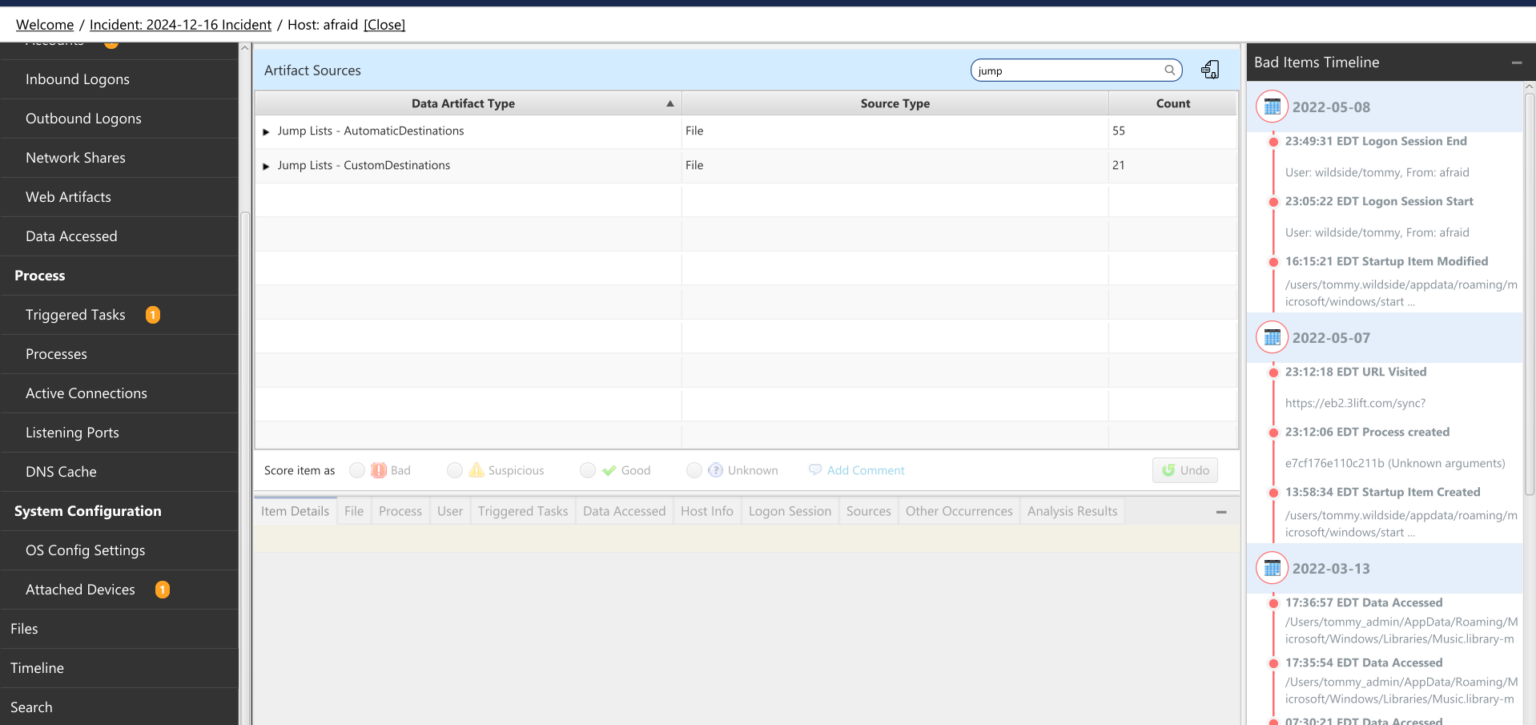This screenshot has width=1536, height=725.
Task: Click the 2022-05-07 calendar icon
Action: pyautogui.click(x=1272, y=338)
